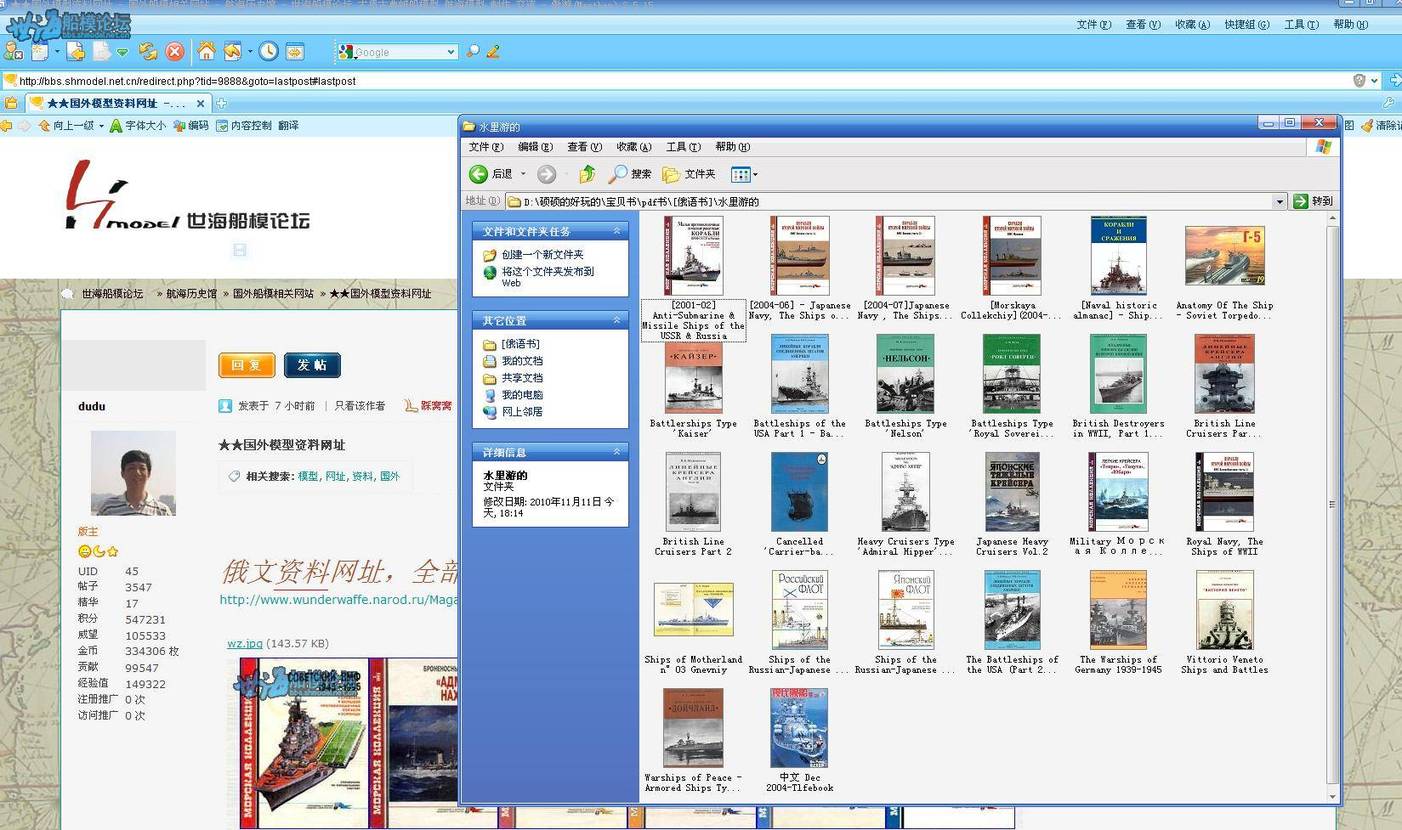Viewport: 1402px width, 830px height.
Task: Open Search (搜索) in the Explorer toolbar
Action: tap(630, 174)
